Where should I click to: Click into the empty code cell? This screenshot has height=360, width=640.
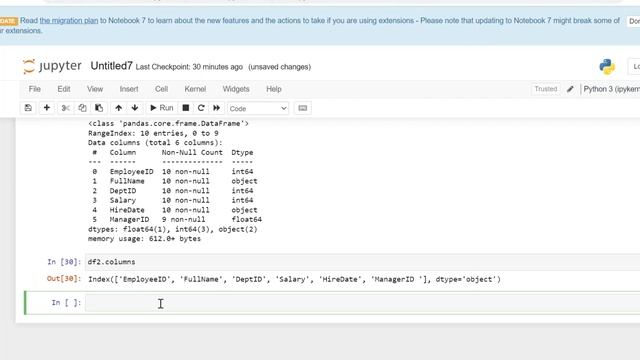point(362,303)
